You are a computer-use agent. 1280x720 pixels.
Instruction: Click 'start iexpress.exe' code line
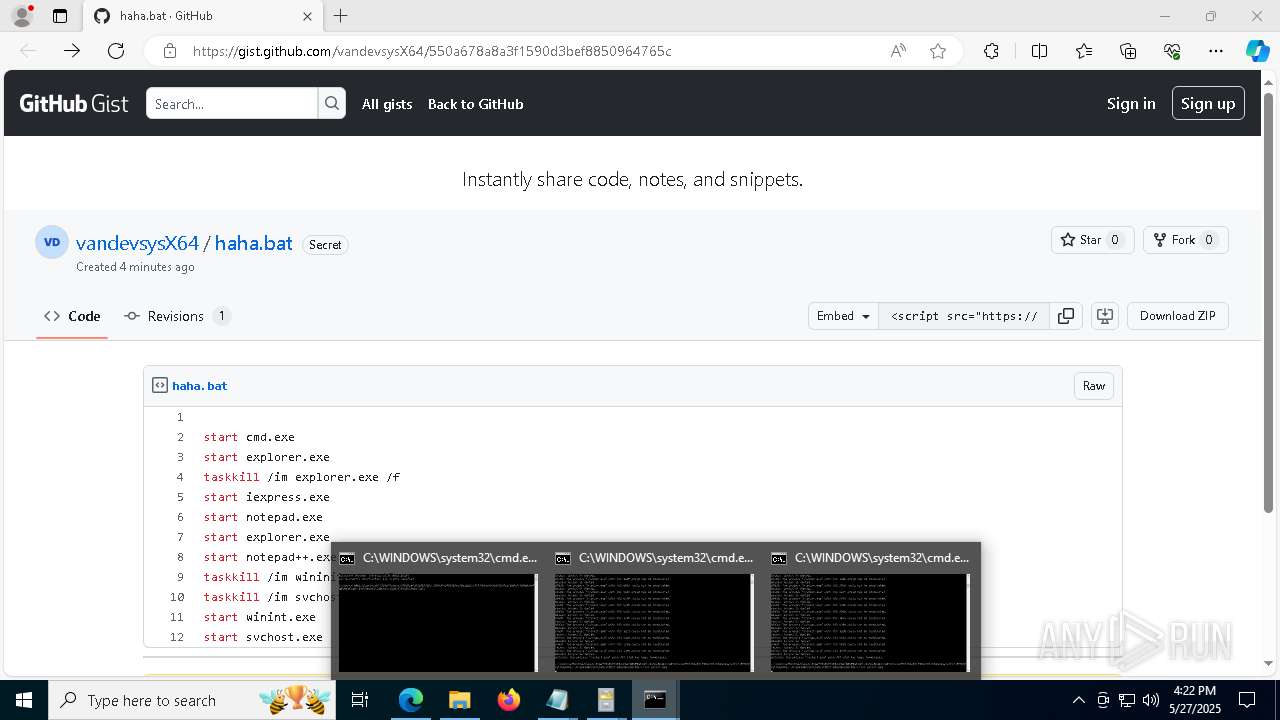(x=267, y=497)
